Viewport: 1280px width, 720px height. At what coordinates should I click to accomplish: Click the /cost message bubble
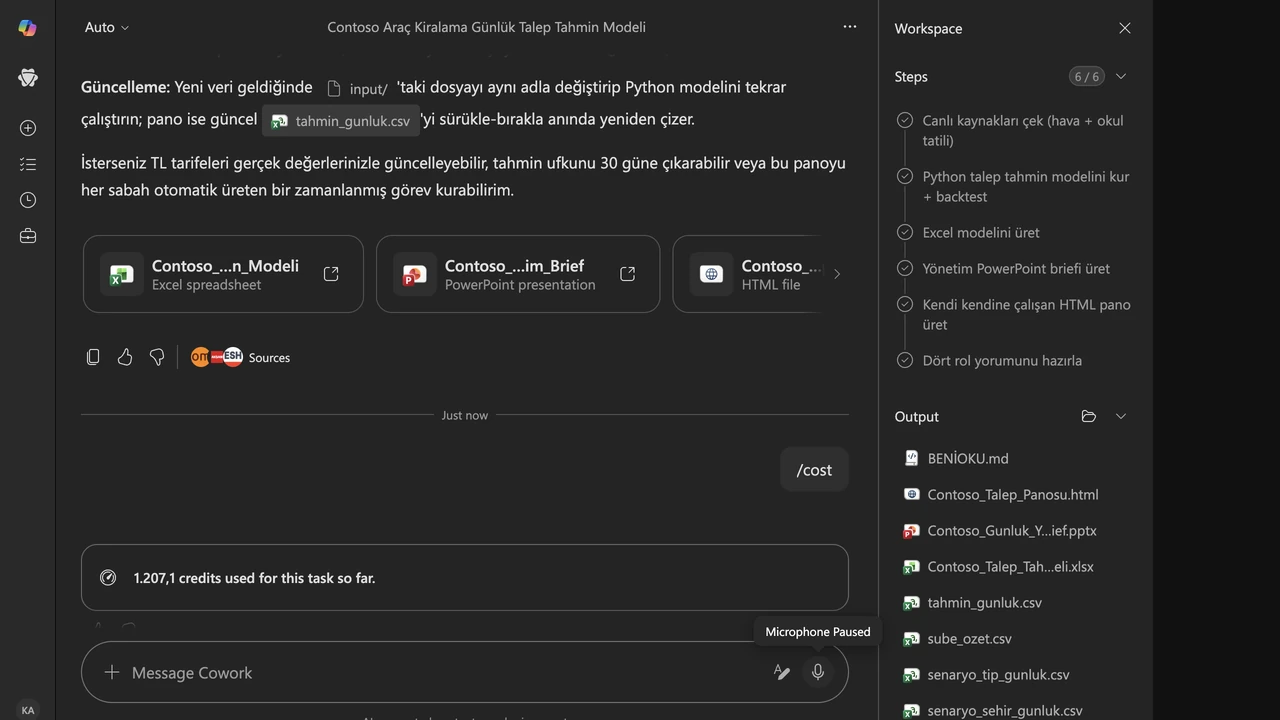coord(814,469)
